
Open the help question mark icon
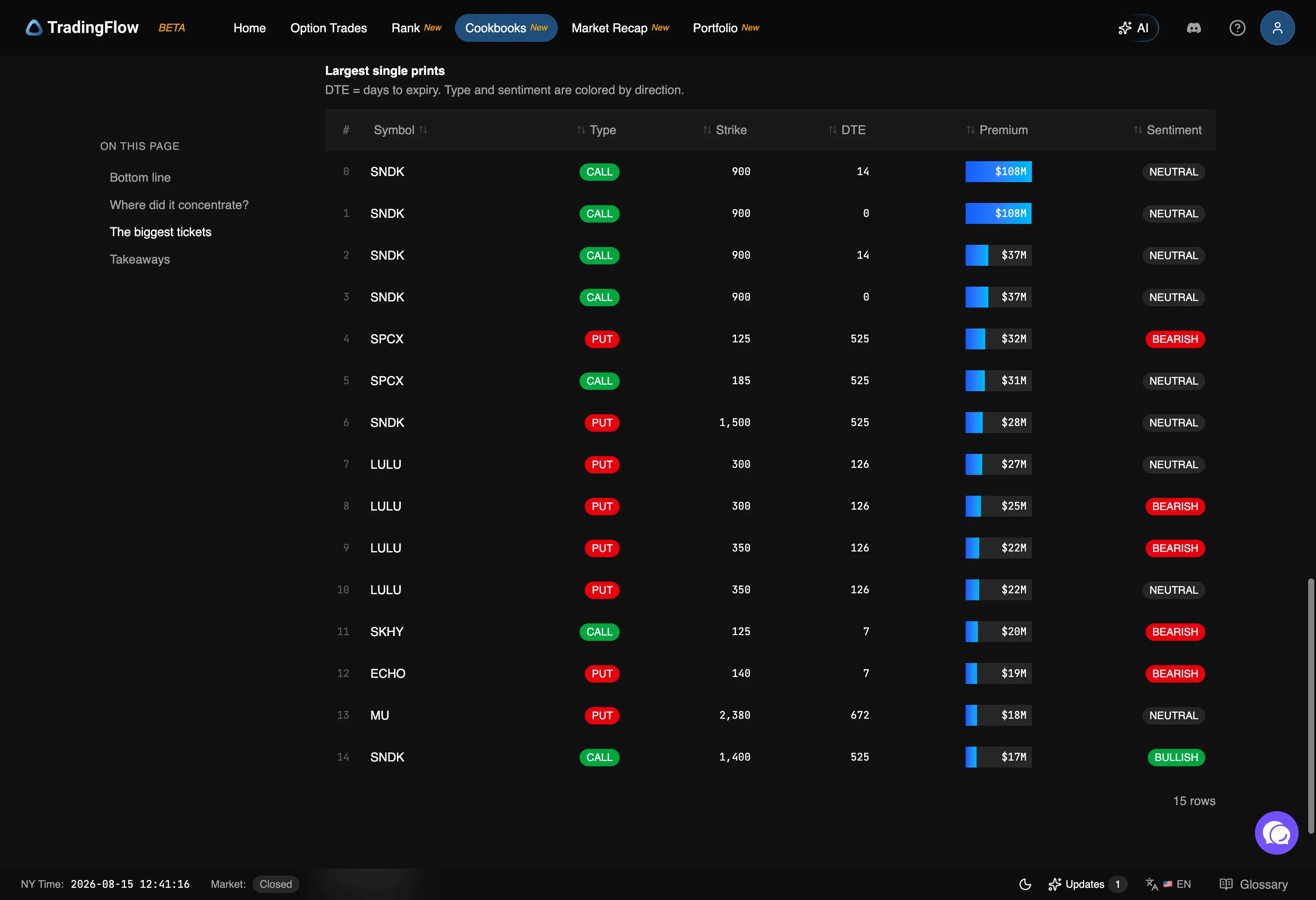point(1237,28)
